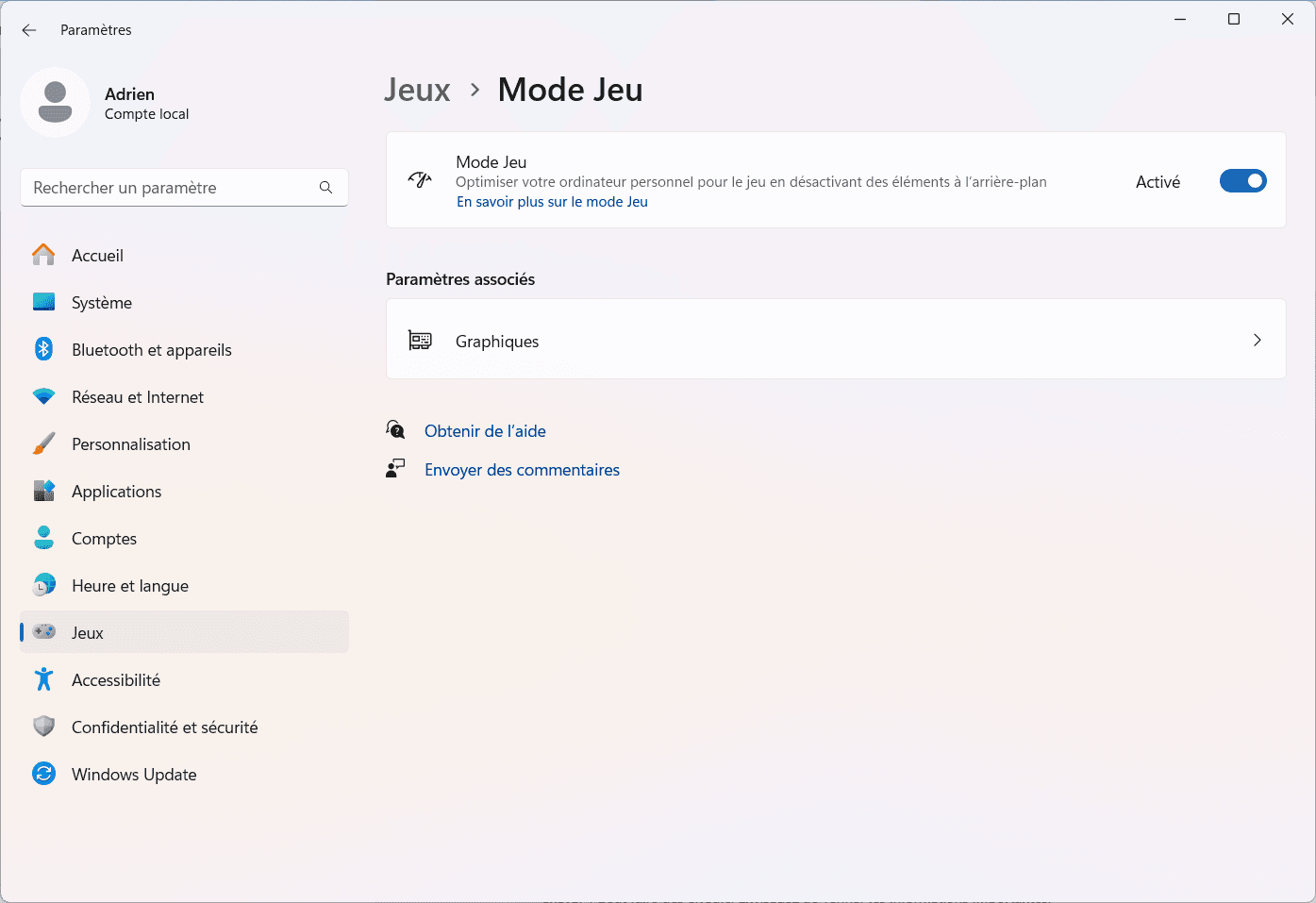Select Réseau et Internet
This screenshot has height=903, width=1316.
tap(184, 397)
